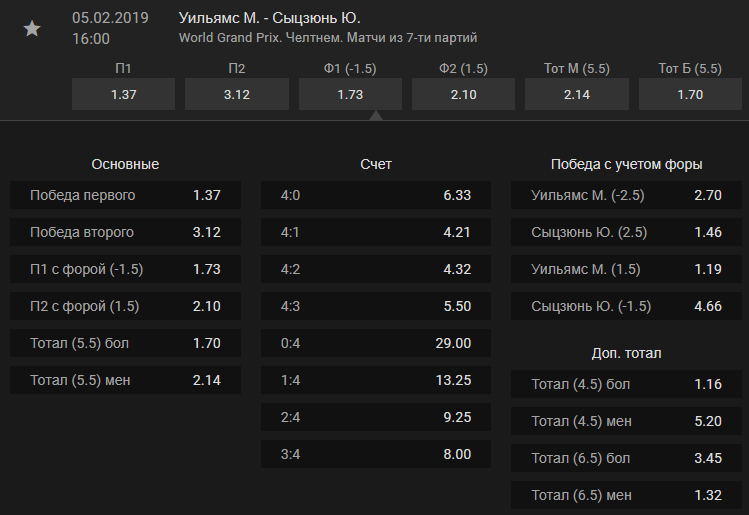Choose Тотал (6.5) мен at 1.32
The image size is (749, 515).
[626, 495]
